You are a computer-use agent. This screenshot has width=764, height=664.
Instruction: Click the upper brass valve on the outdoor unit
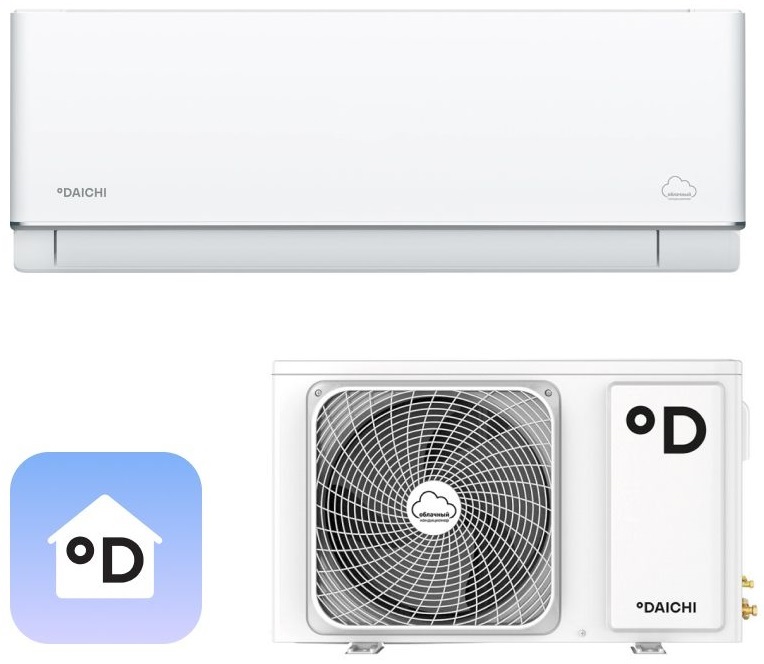click(747, 581)
